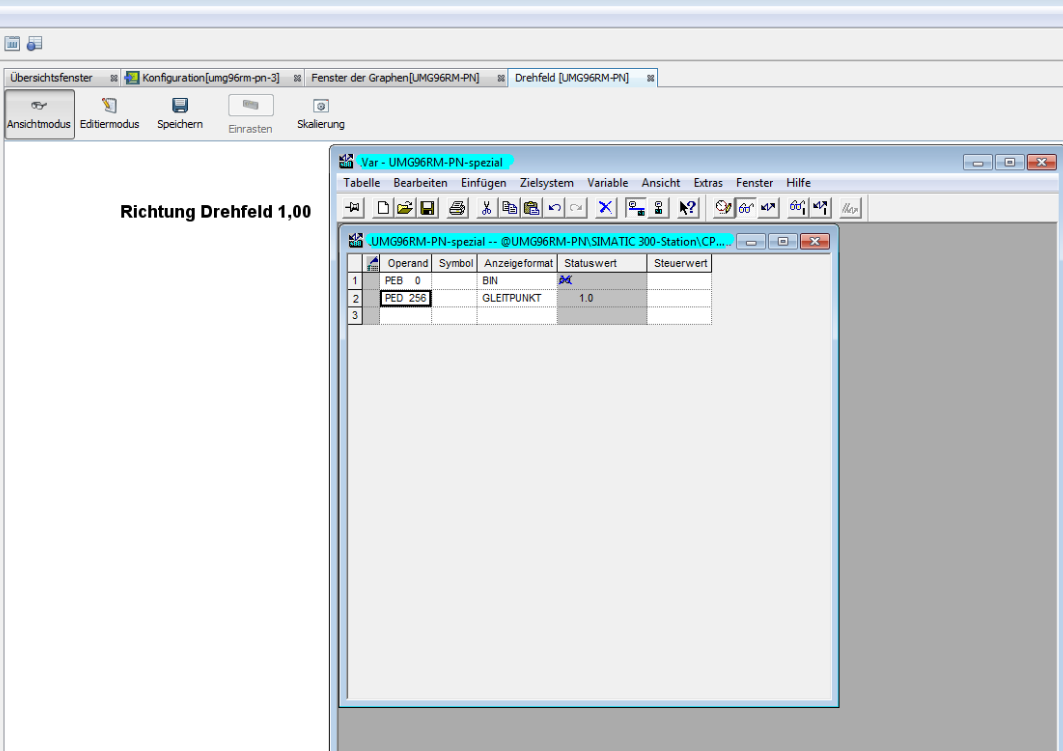Click the Print icon in Var toolbar
1063x751 pixels.
click(457, 208)
